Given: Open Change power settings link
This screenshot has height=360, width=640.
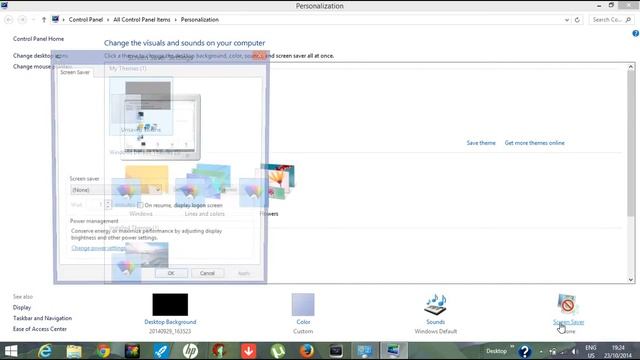Looking at the screenshot, I should pos(98,248).
